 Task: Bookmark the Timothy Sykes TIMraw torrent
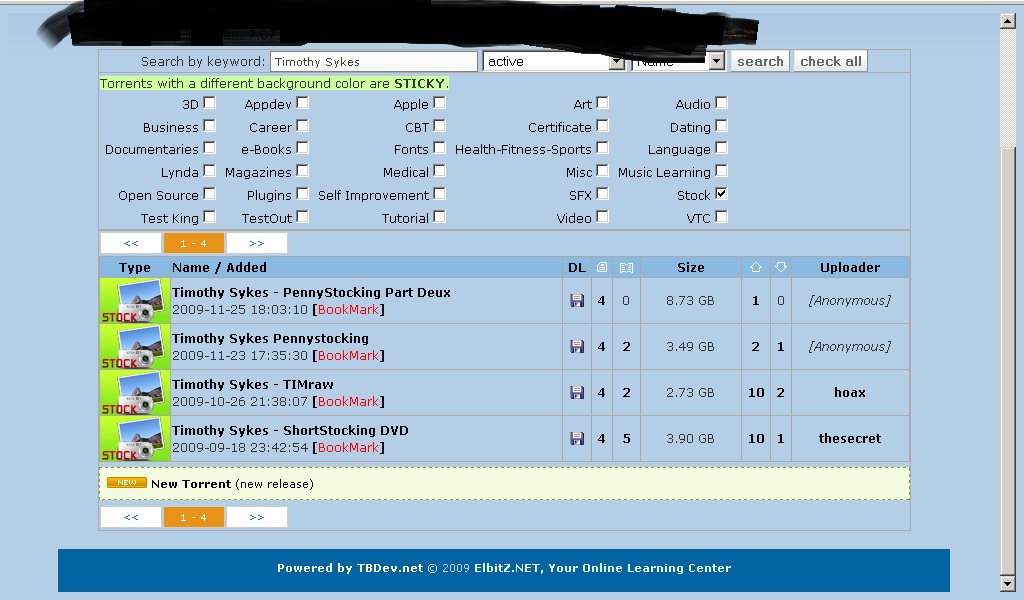coord(348,402)
